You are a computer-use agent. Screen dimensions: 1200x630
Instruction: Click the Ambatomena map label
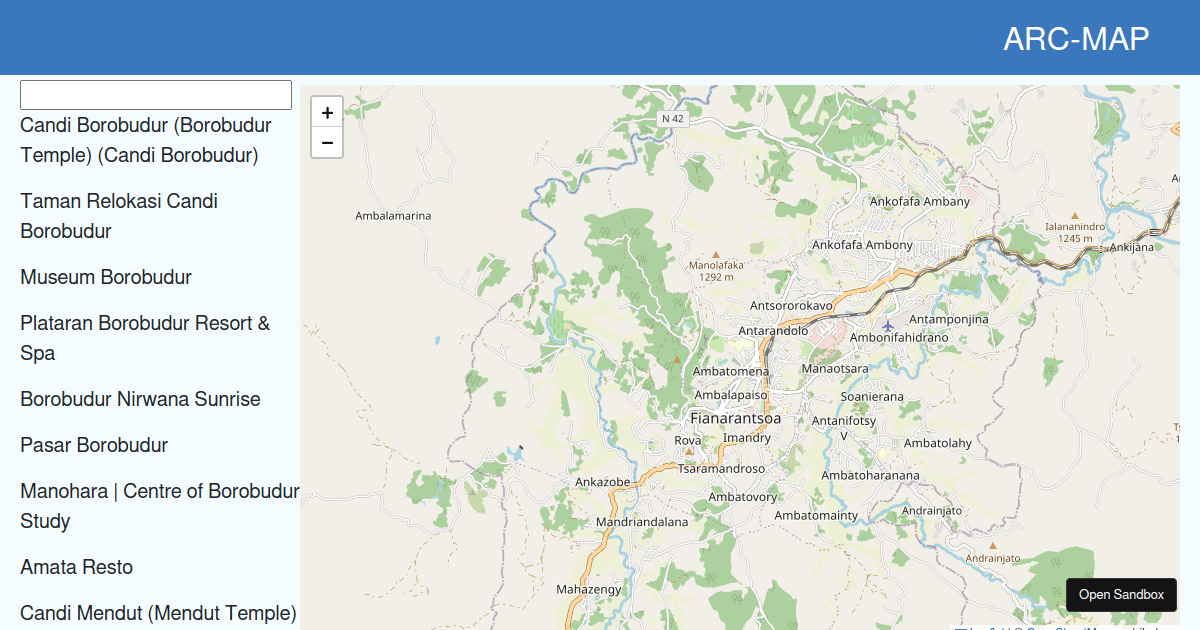[731, 372]
